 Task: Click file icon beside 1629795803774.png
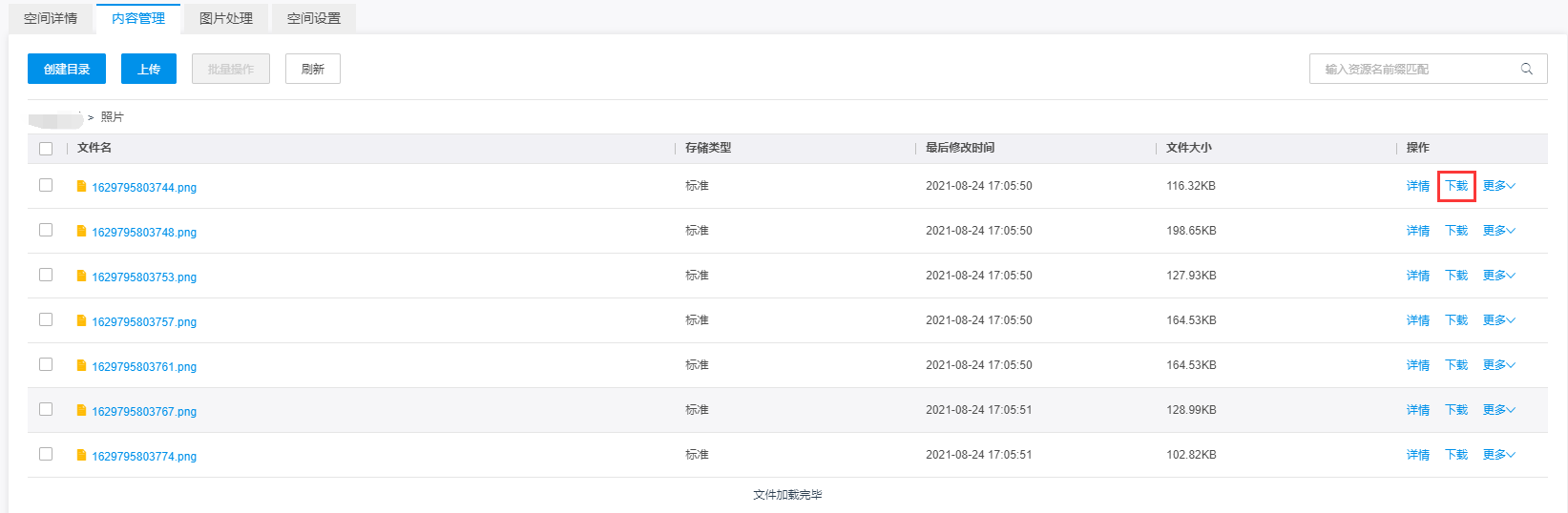coord(82,456)
